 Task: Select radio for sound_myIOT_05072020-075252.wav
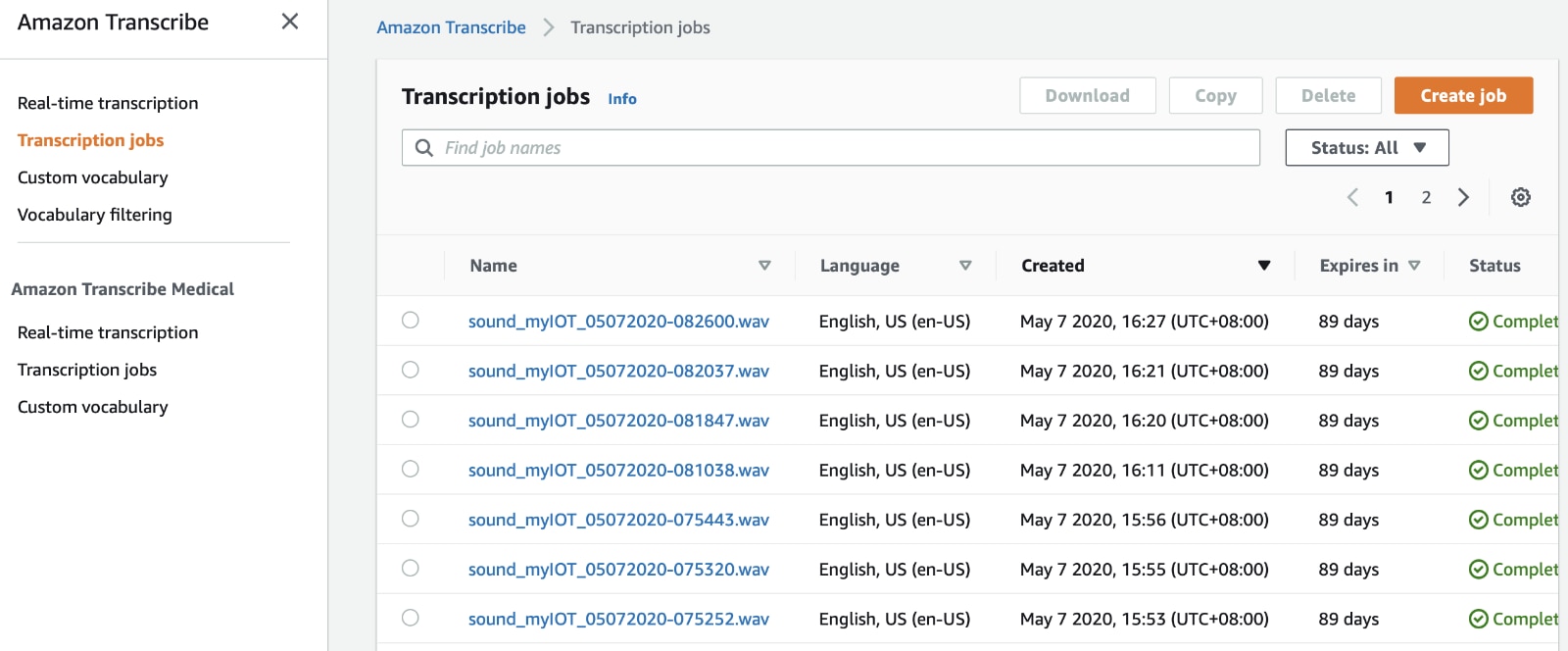click(411, 618)
